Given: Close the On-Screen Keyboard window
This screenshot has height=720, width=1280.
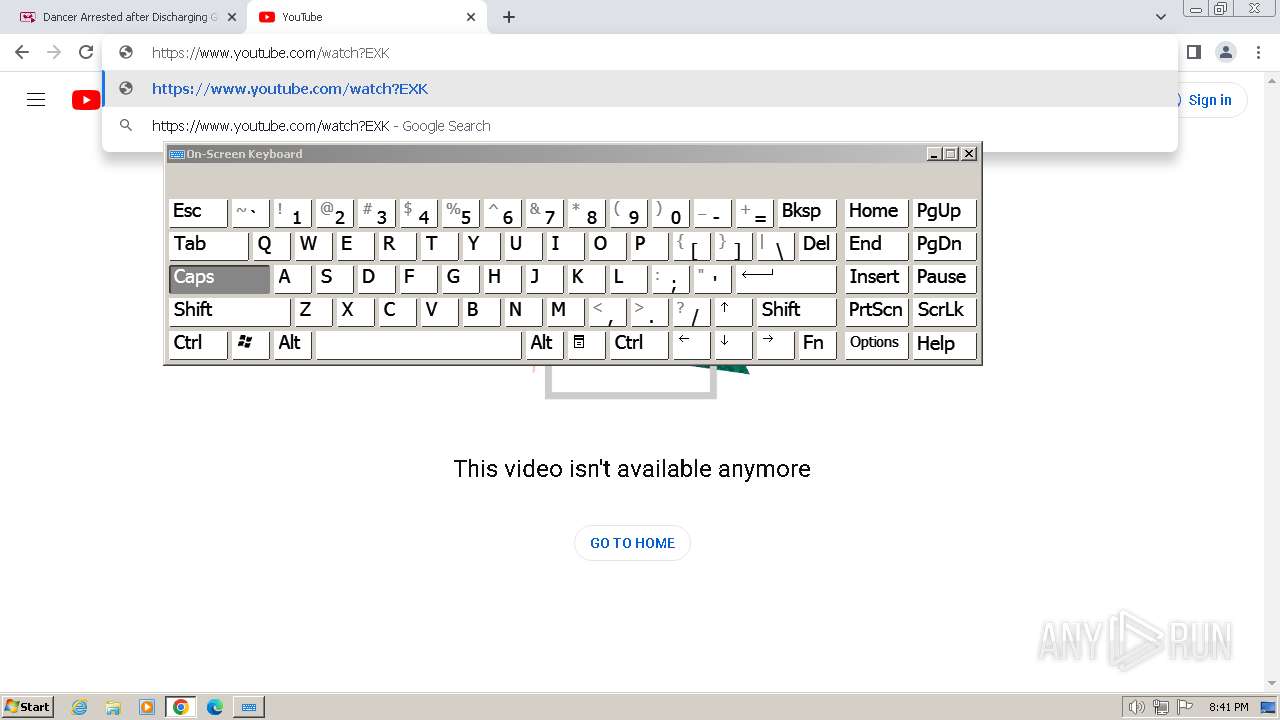Looking at the screenshot, I should (x=968, y=154).
